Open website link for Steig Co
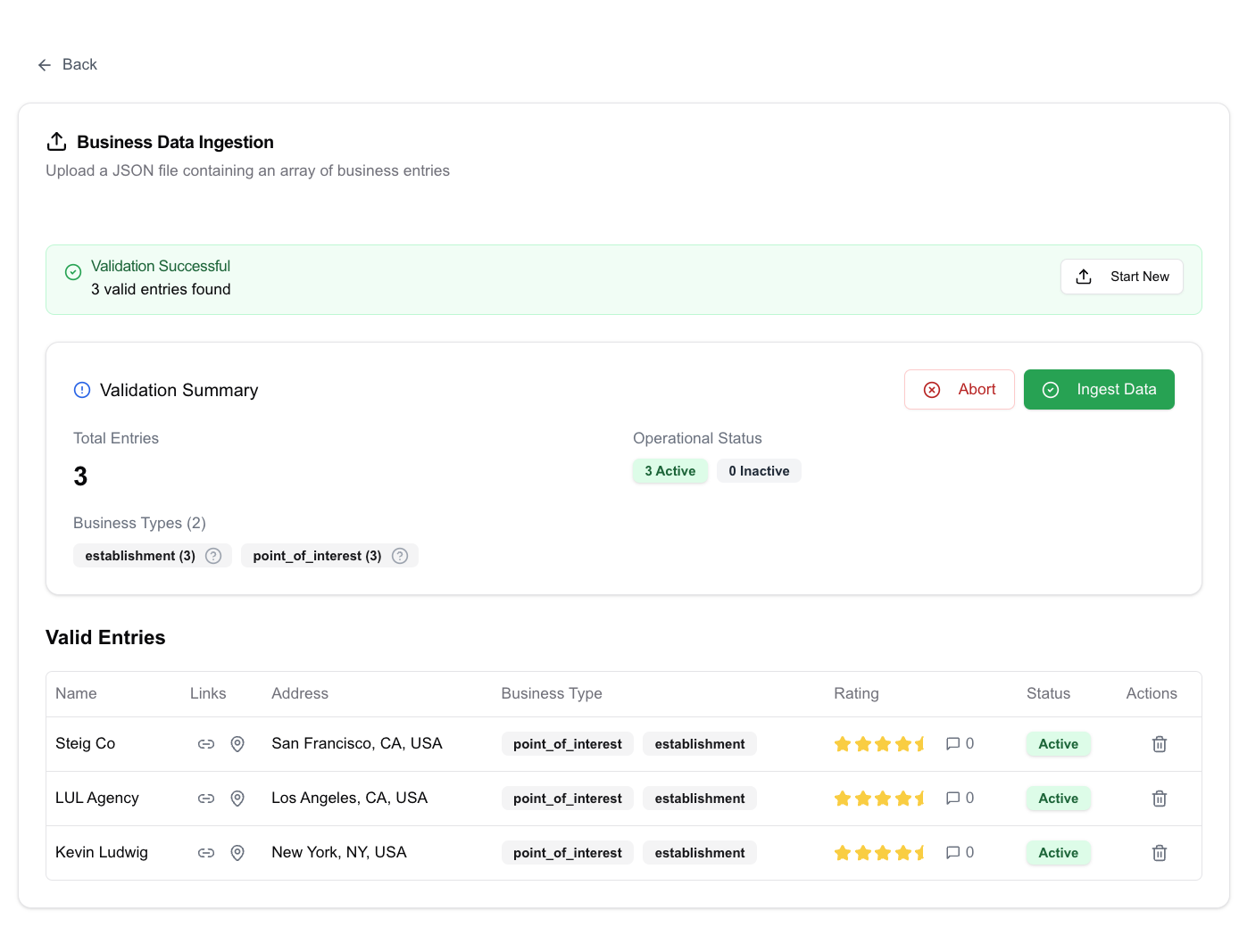Image resolution: width=1239 pixels, height=952 pixels. [206, 744]
